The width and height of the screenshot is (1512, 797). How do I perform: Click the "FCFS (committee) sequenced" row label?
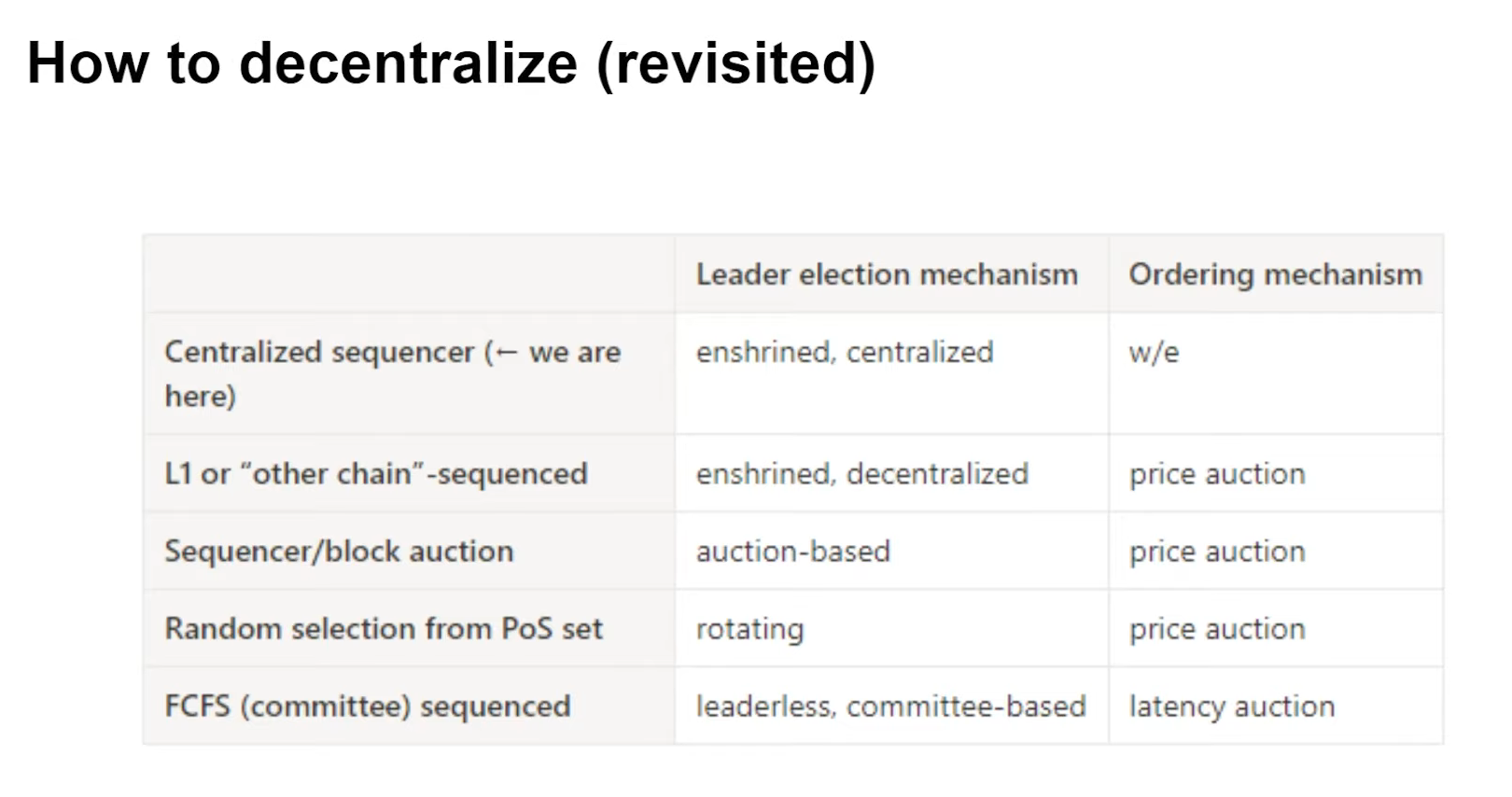point(368,706)
